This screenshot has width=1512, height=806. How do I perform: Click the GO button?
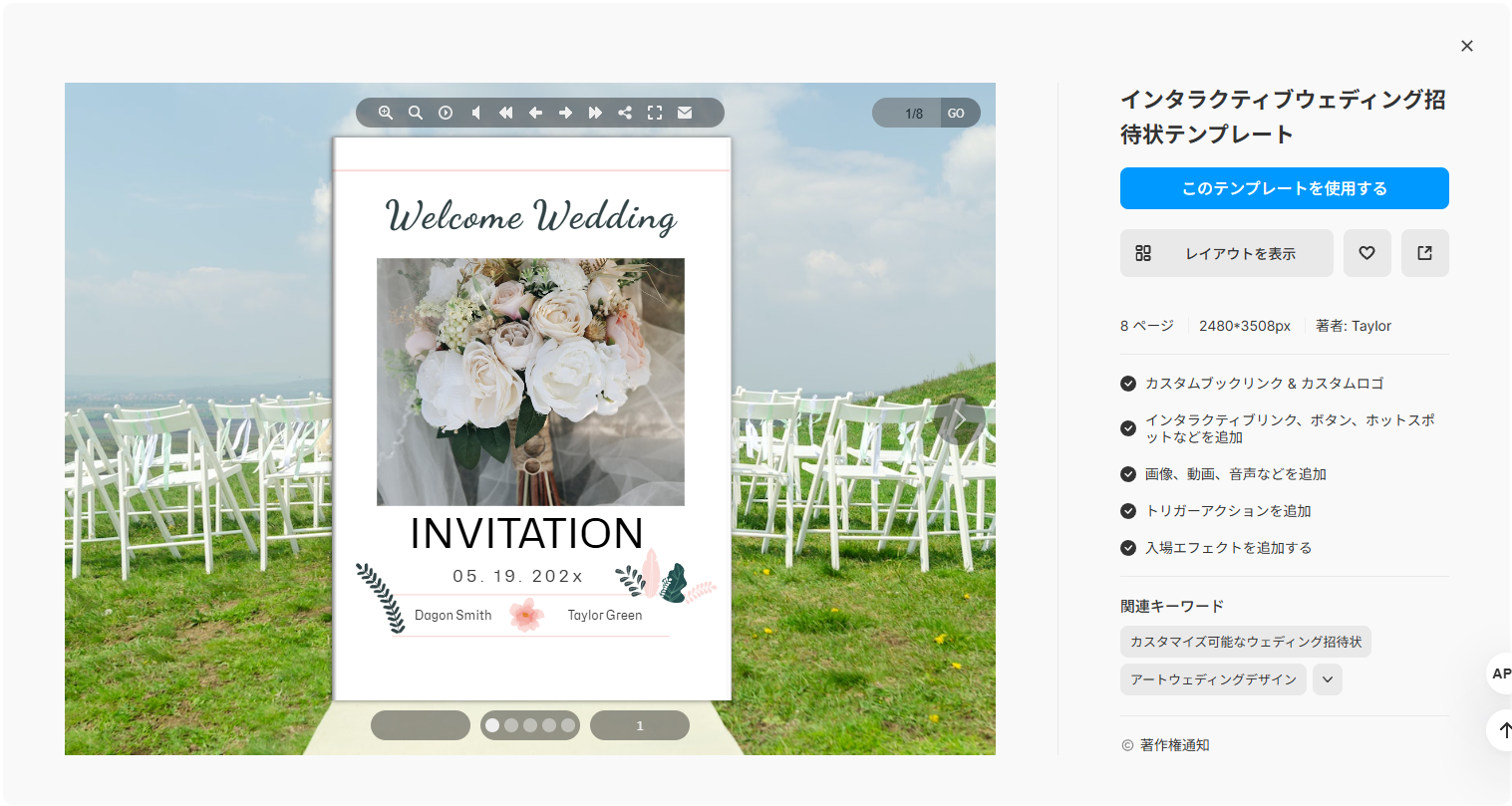pyautogui.click(x=957, y=113)
